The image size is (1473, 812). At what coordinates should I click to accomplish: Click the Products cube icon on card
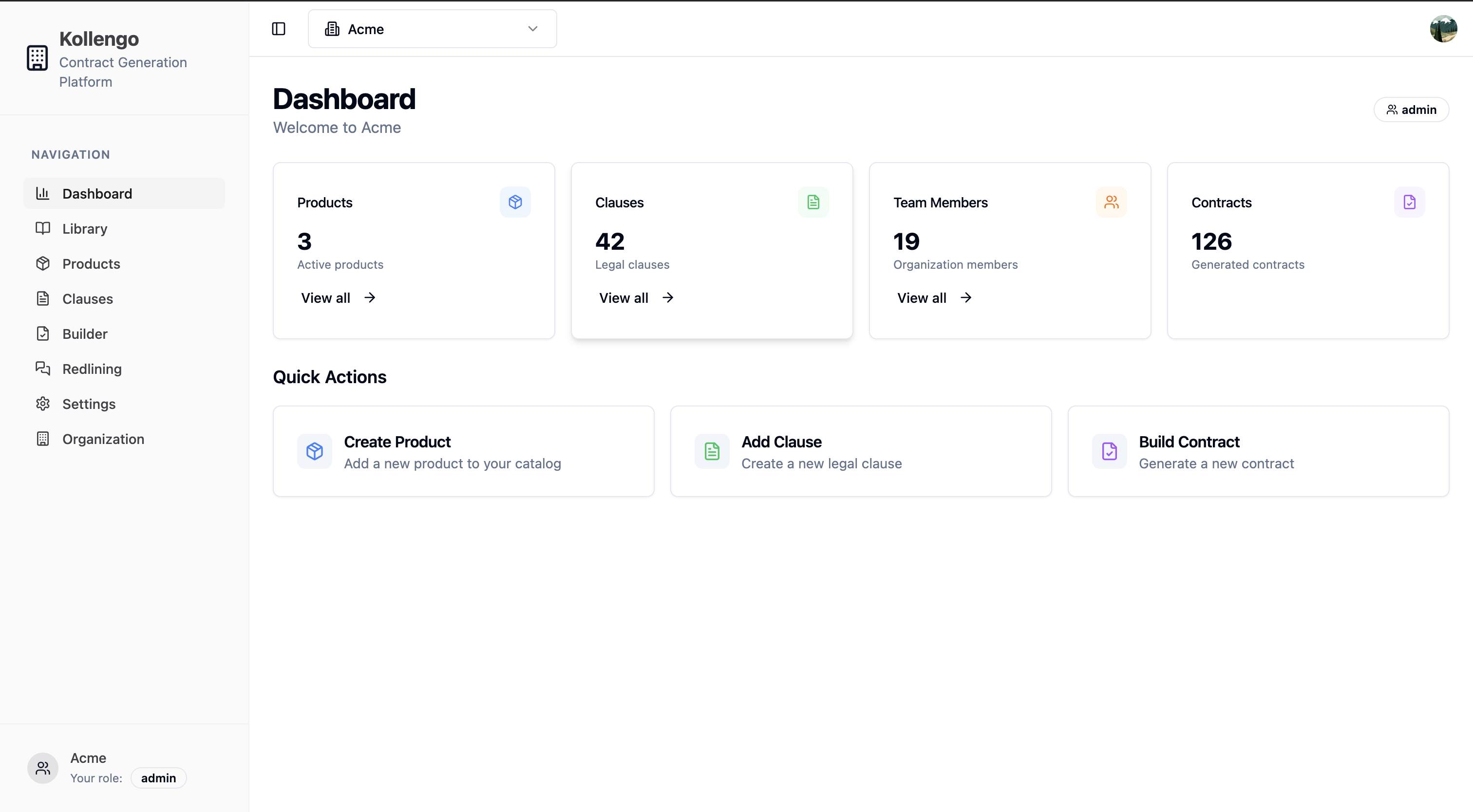(515, 202)
